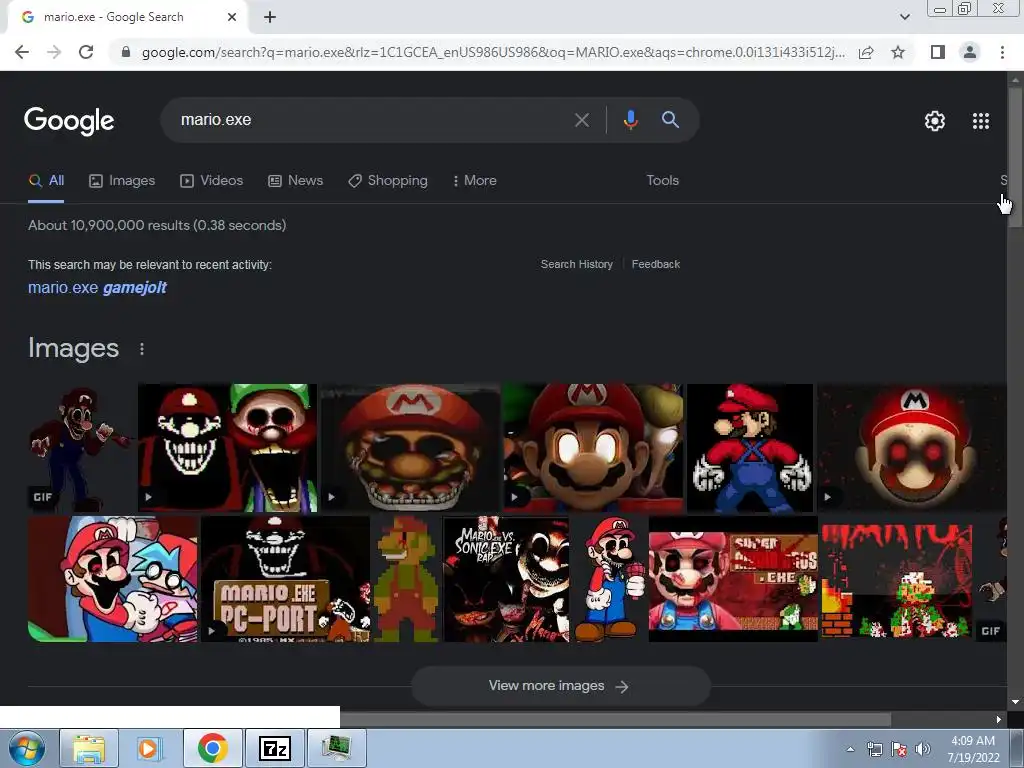
Task: Open the Chrome profile avatar
Action: click(970, 52)
